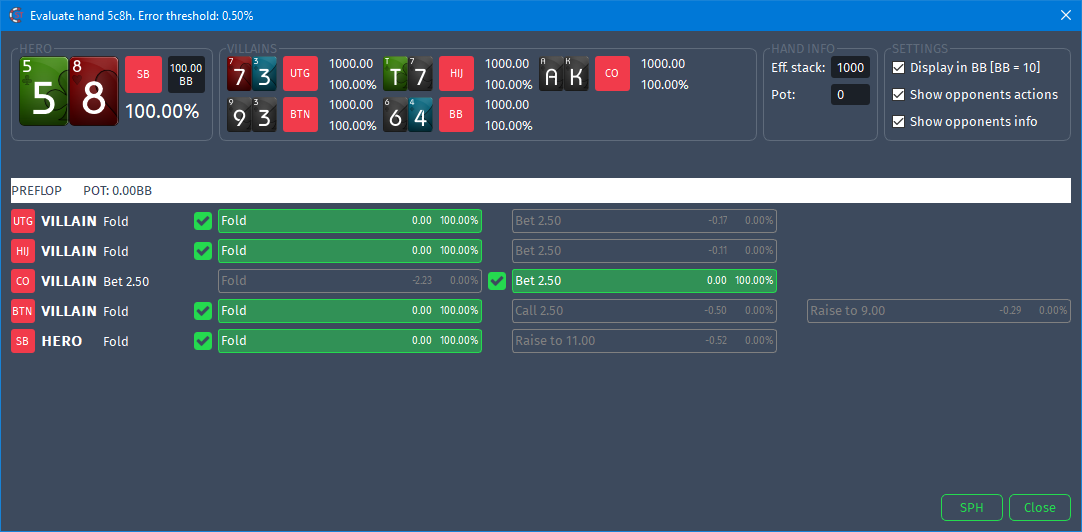
Task: Click BB villain's 1000.00 stack value
Action: pos(508,105)
